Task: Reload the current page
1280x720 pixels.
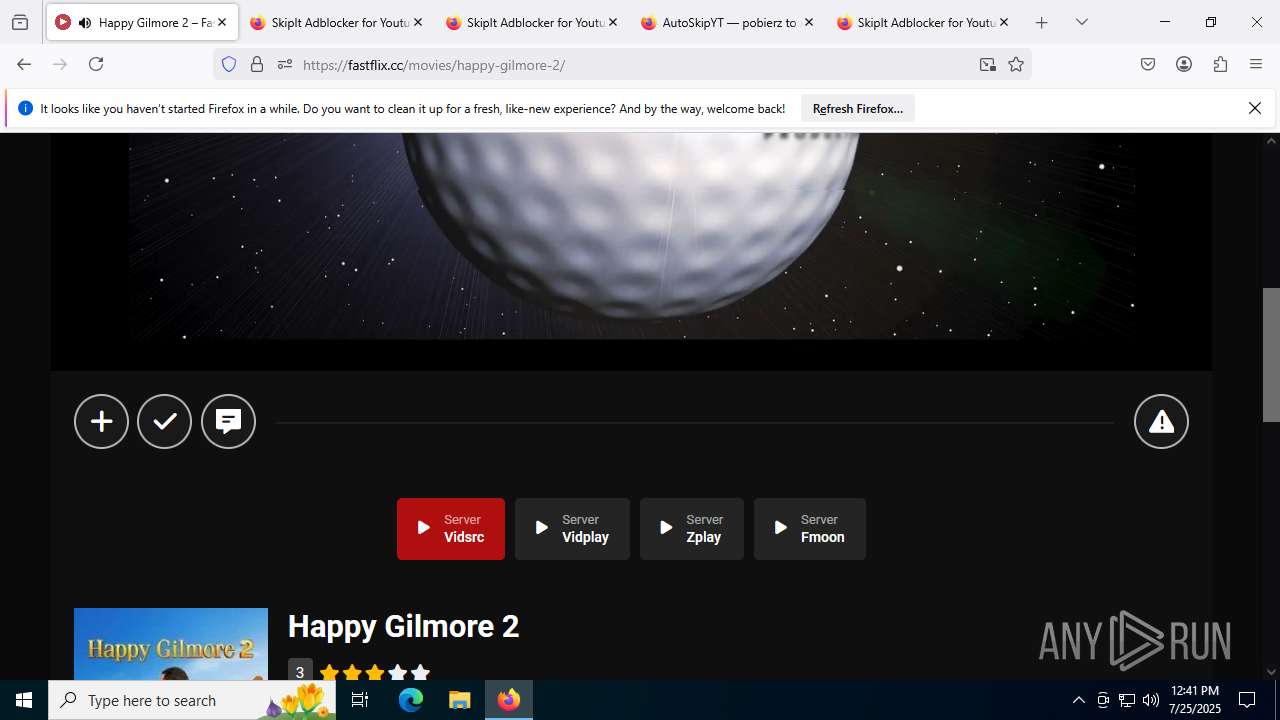Action: (96, 64)
